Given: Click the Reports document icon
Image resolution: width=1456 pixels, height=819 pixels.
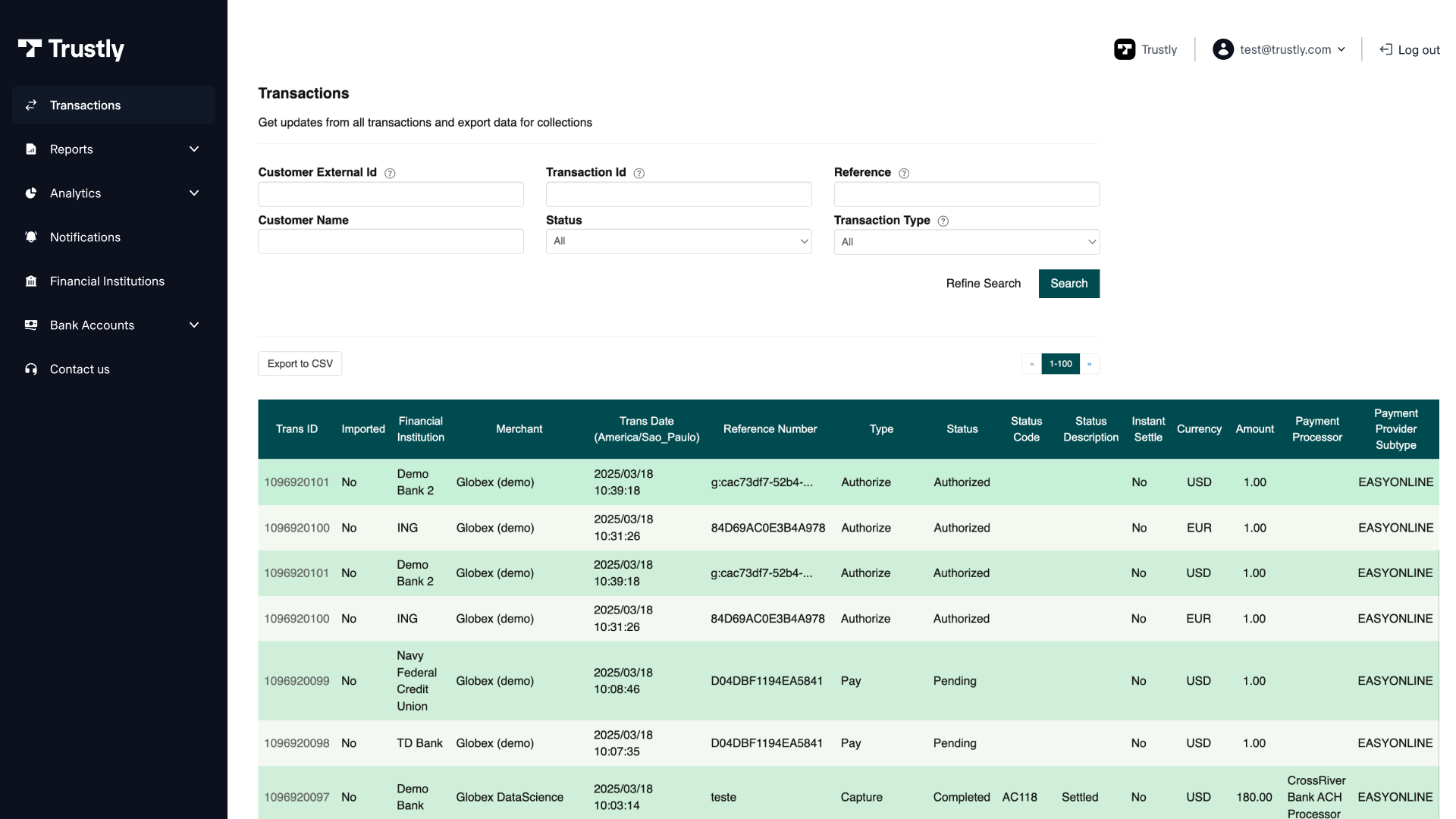Looking at the screenshot, I should (x=31, y=149).
